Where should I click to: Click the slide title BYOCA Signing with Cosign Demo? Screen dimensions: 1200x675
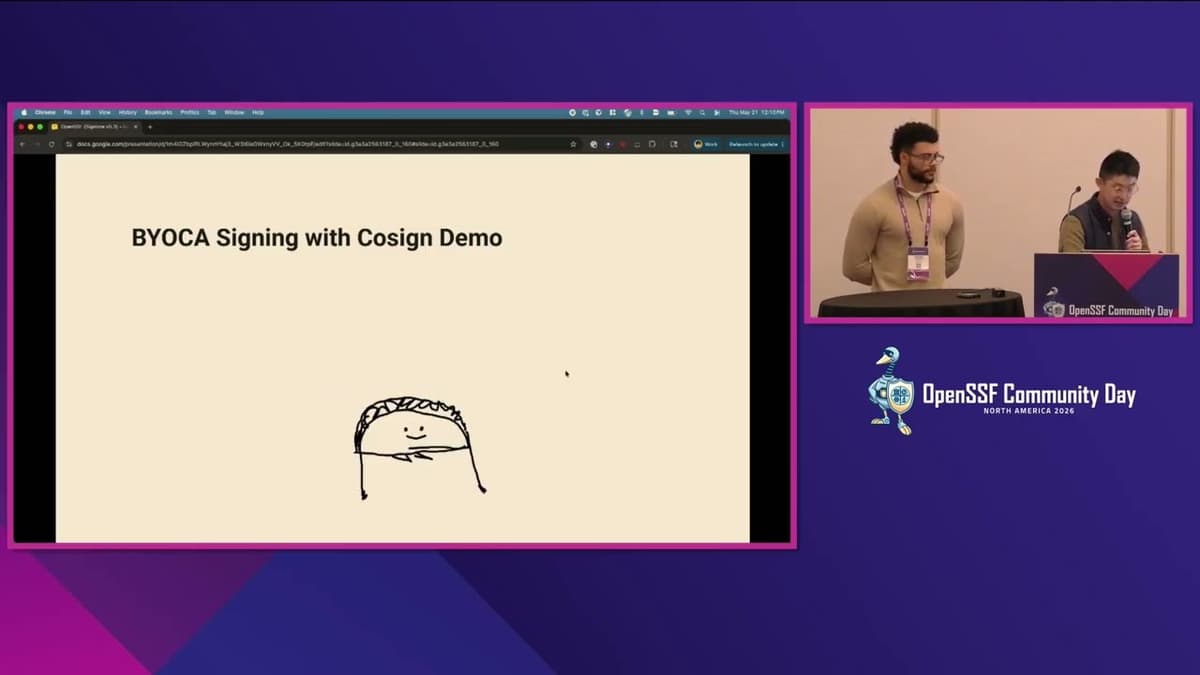(x=317, y=238)
